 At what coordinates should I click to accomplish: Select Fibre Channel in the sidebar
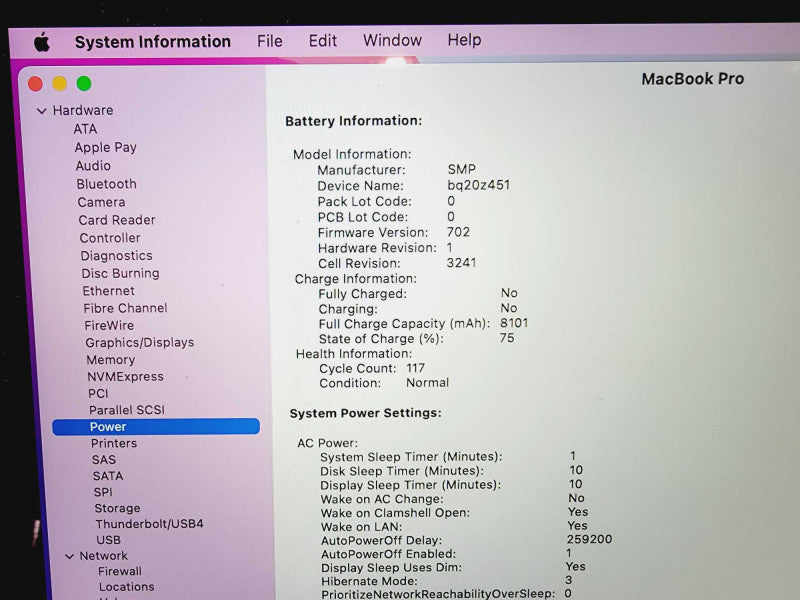pos(126,308)
